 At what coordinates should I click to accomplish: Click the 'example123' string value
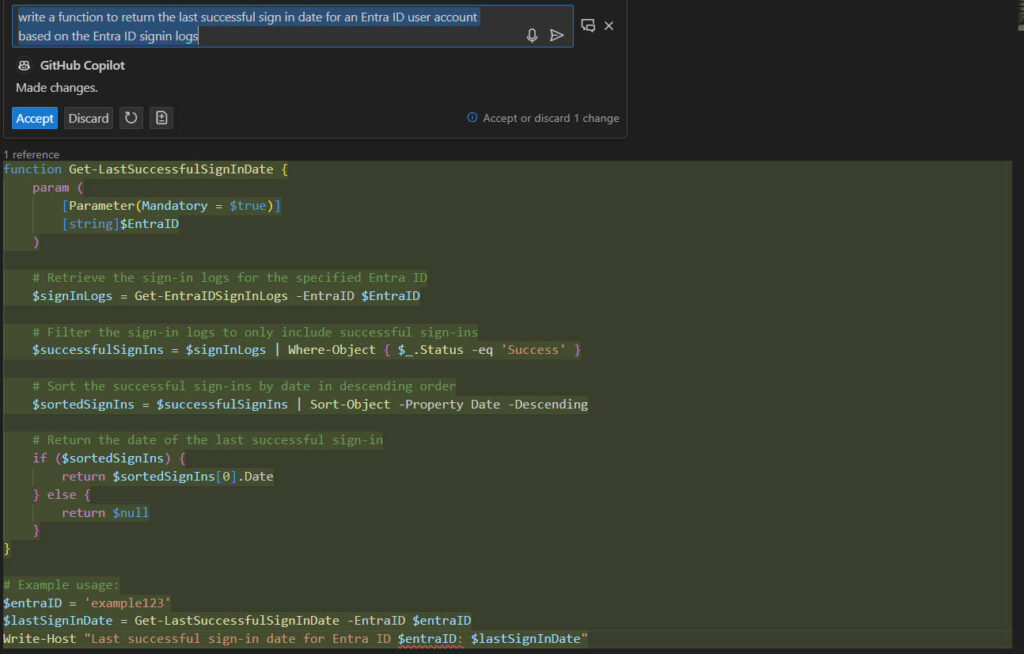127,602
